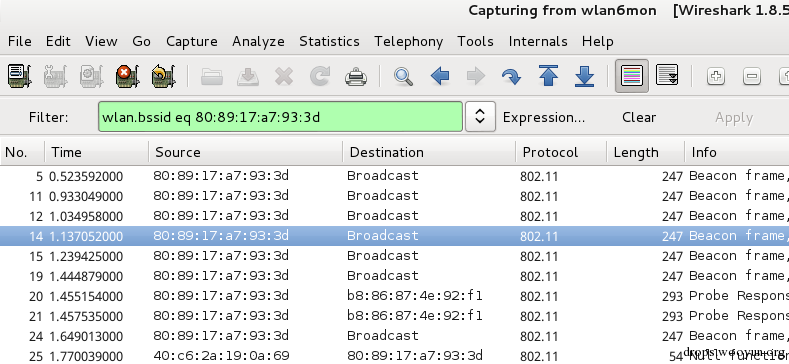
Task: Zoom in on packet text
Action: [716, 77]
